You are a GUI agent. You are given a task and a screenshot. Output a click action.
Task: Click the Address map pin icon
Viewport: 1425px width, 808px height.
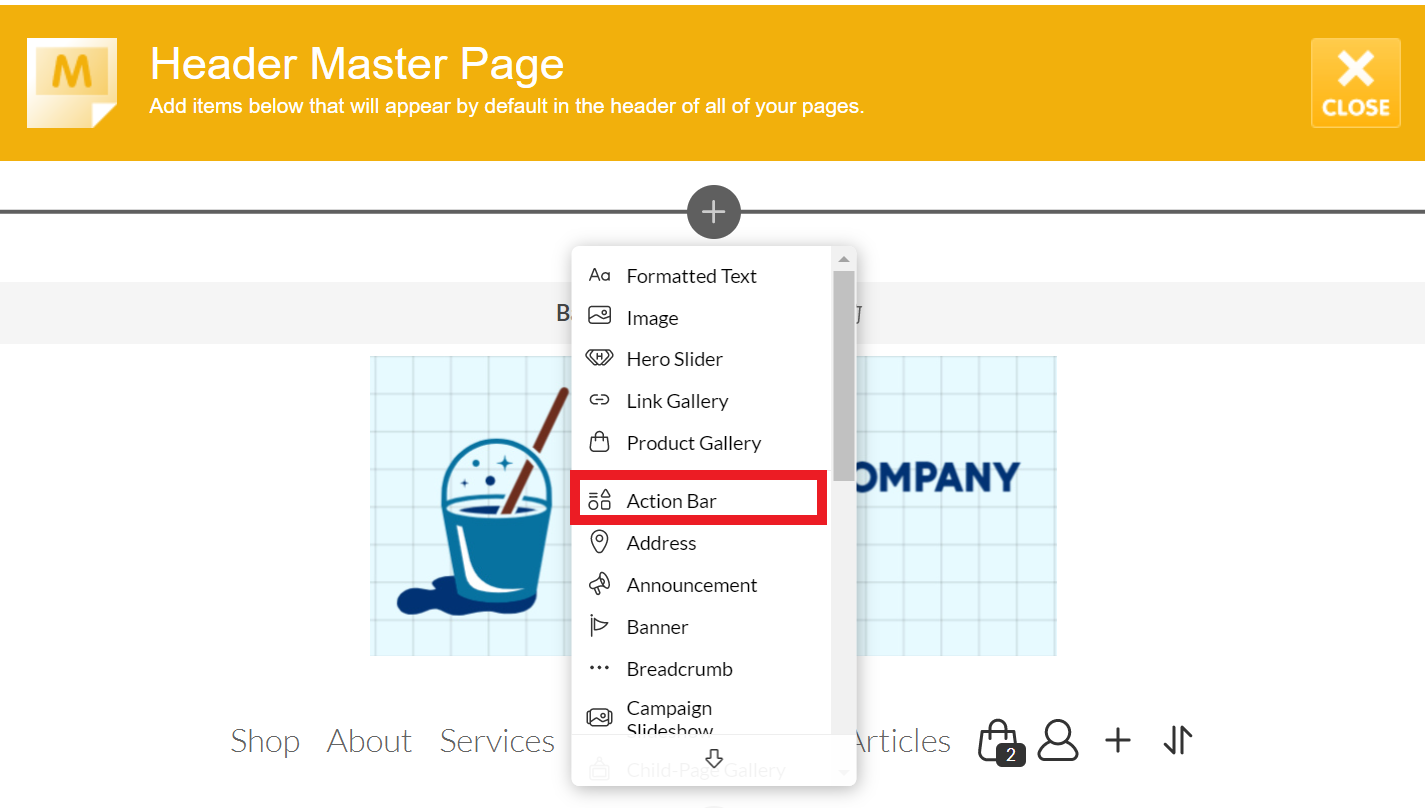click(599, 542)
